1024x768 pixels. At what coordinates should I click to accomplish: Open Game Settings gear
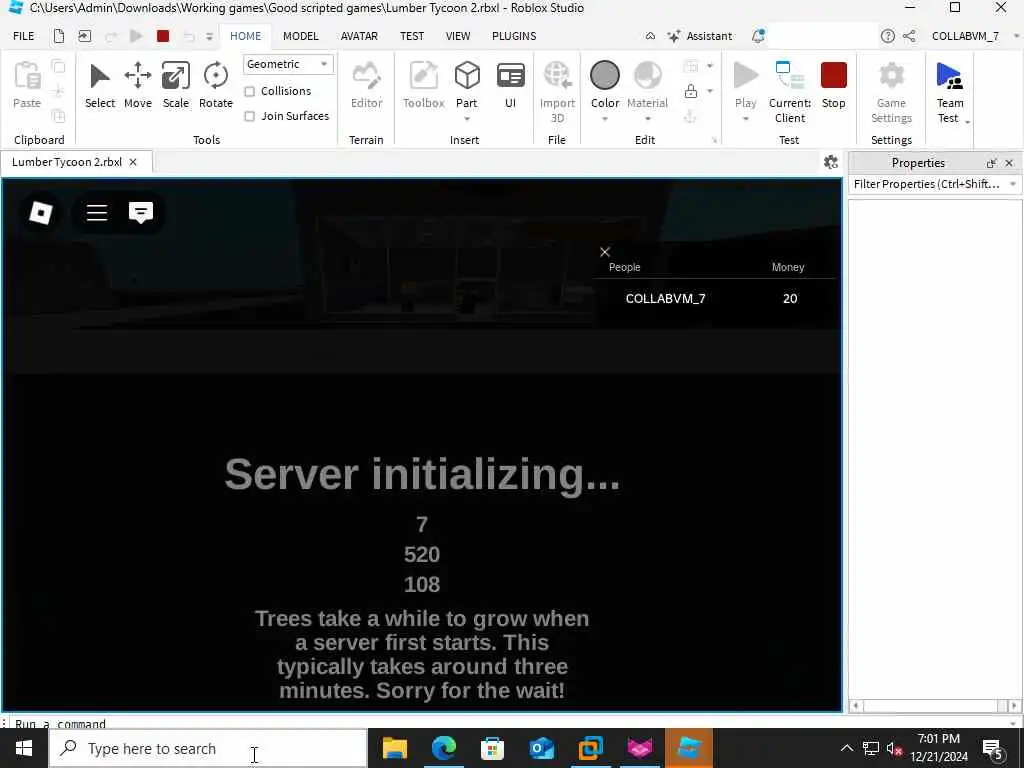click(891, 76)
